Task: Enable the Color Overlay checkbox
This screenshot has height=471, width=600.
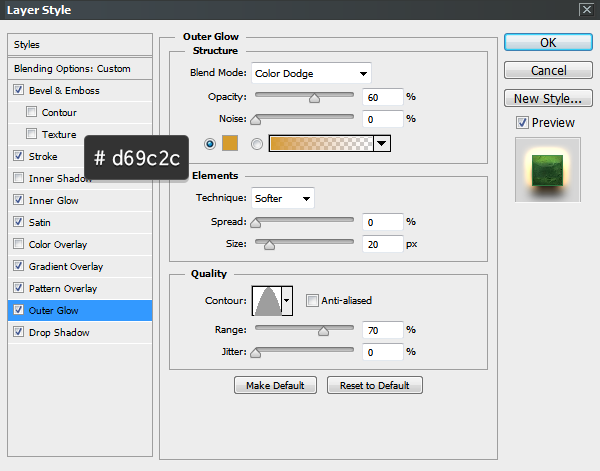Action: coord(20,245)
